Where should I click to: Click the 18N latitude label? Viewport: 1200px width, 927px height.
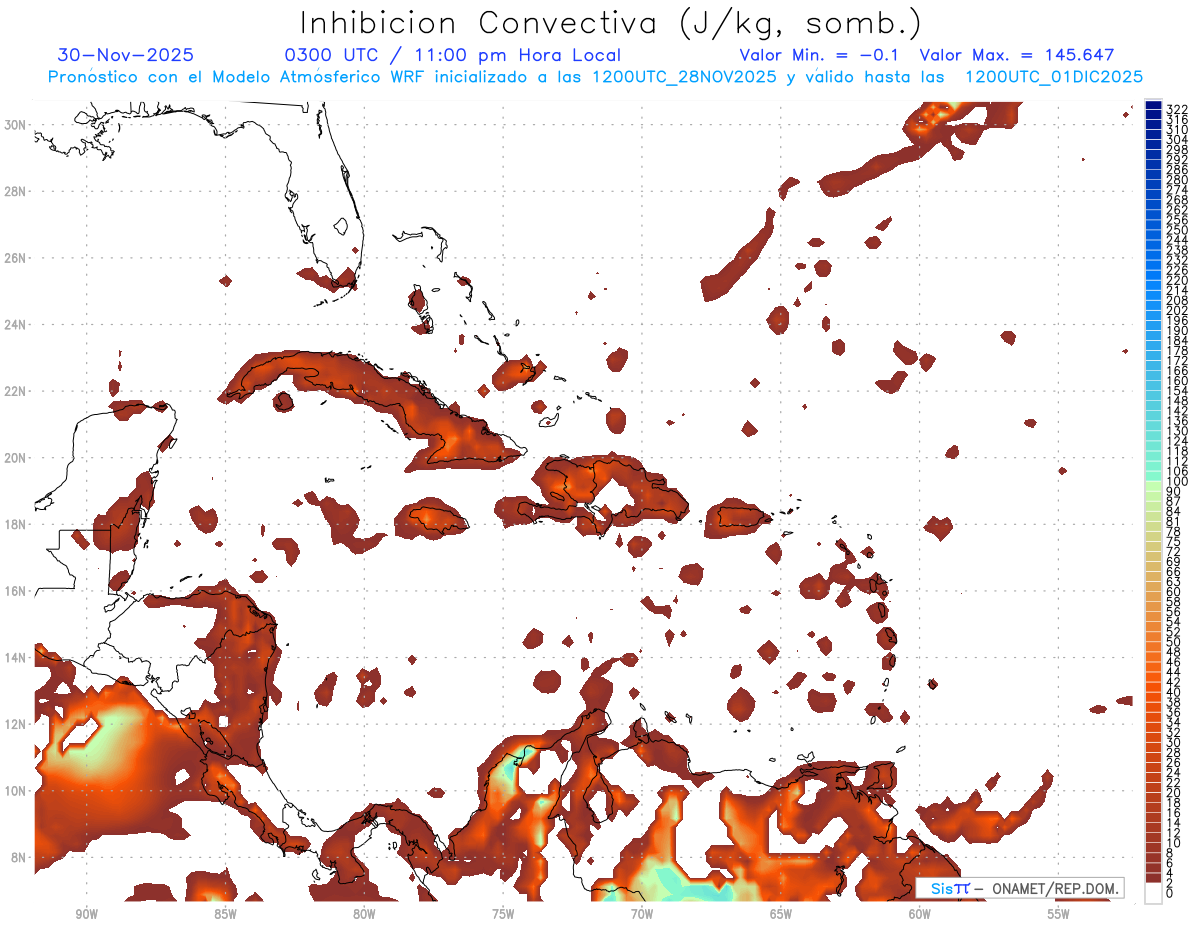tap(15, 524)
